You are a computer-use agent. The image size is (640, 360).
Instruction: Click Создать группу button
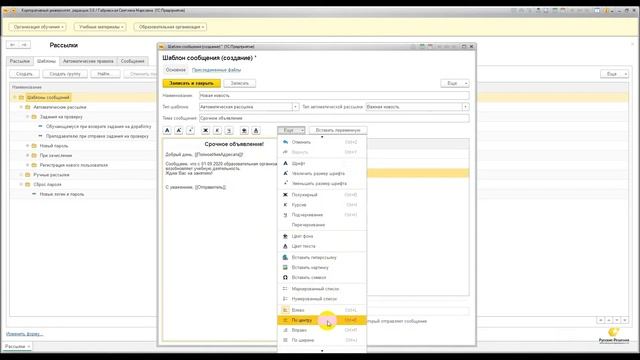pyautogui.click(x=65, y=74)
